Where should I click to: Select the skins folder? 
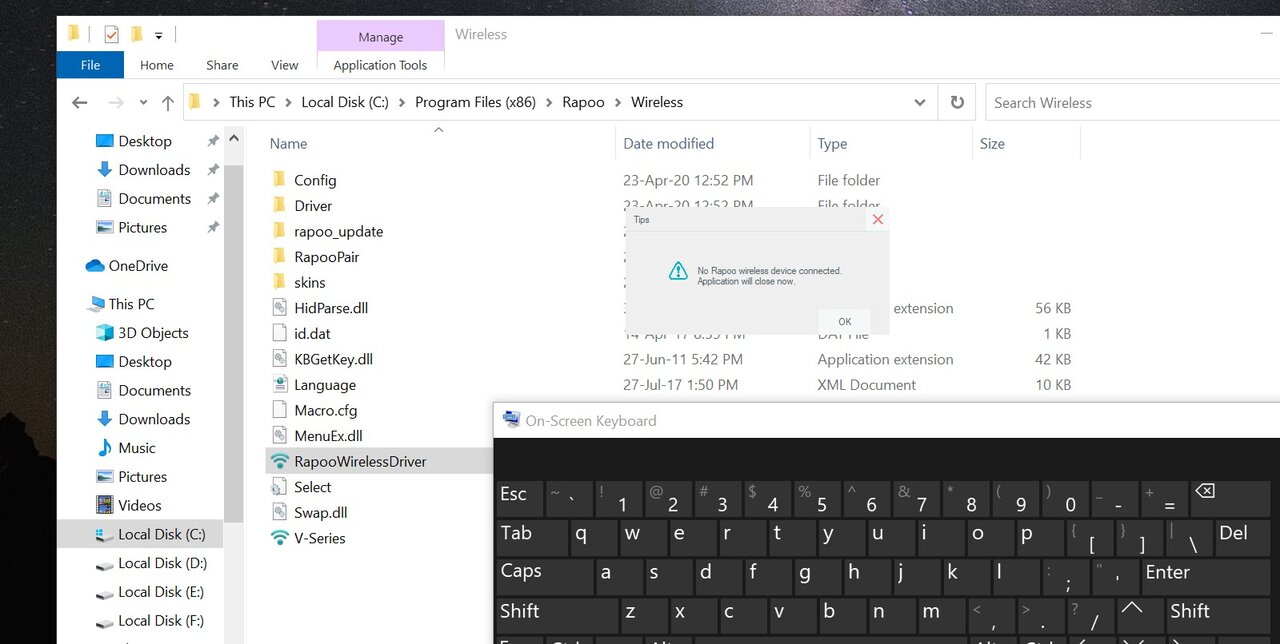[310, 283]
